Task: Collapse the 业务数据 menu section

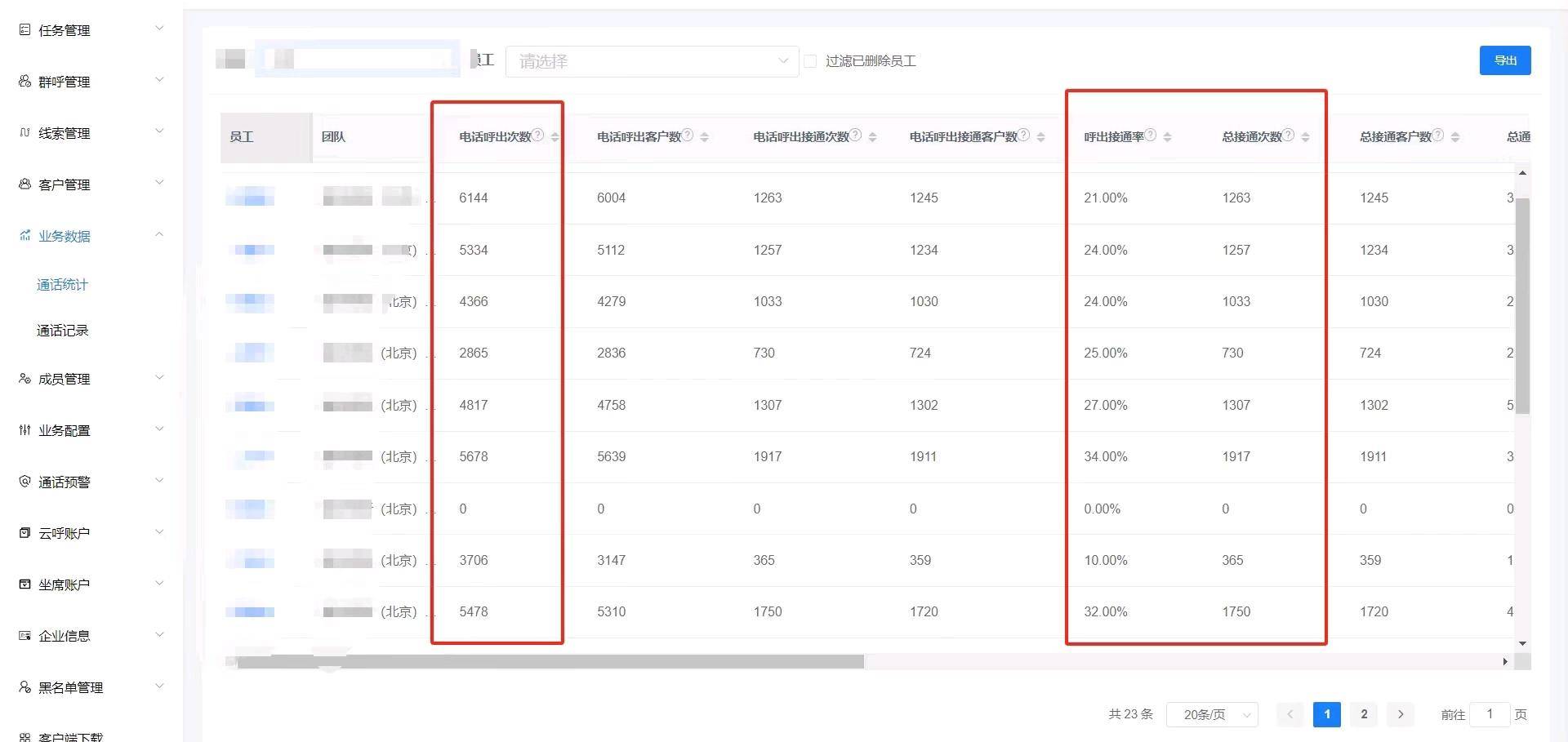Action: [159, 235]
